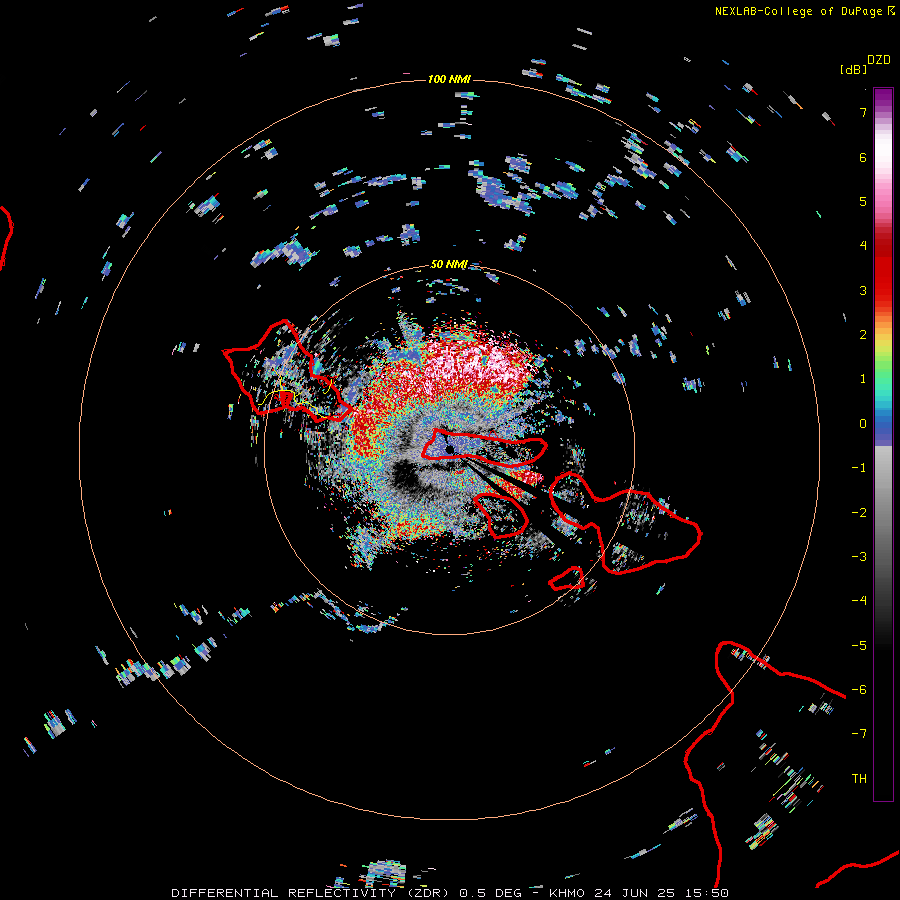This screenshot has height=900, width=900.
Task: Click the 50 NMI range ring label
Action: (449, 264)
